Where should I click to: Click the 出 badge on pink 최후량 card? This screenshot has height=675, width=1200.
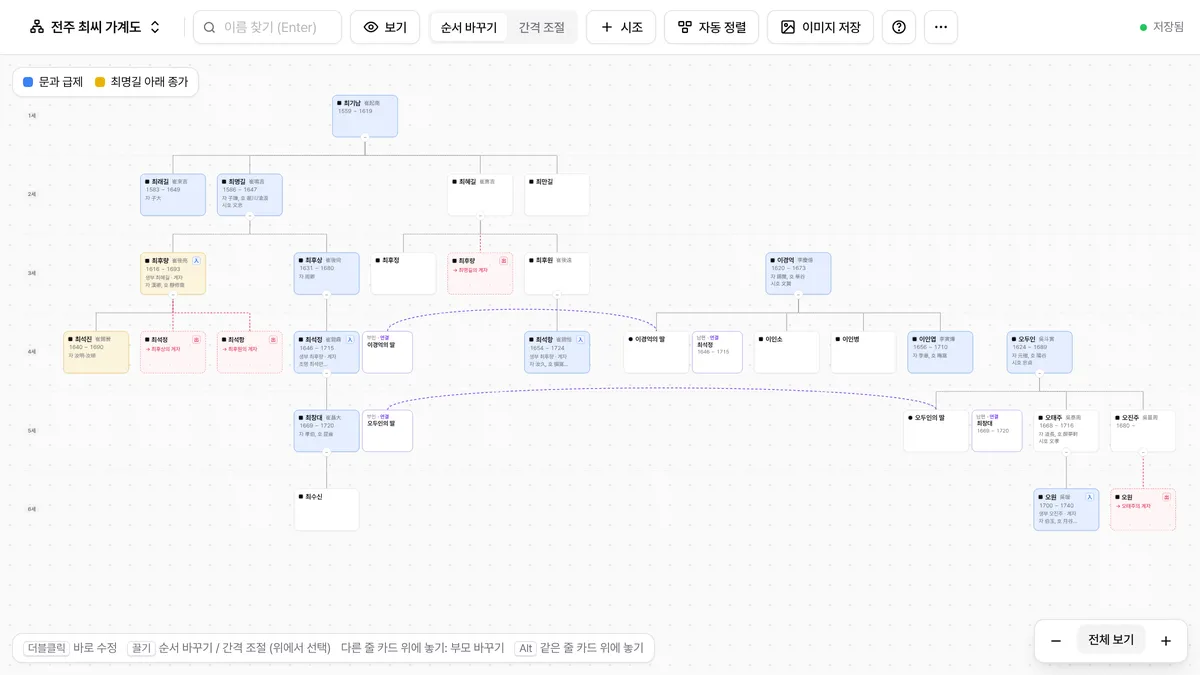tap(503, 260)
